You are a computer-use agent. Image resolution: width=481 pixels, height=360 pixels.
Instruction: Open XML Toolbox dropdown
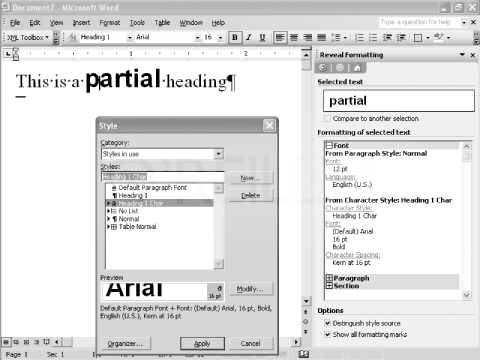[x=47, y=37]
